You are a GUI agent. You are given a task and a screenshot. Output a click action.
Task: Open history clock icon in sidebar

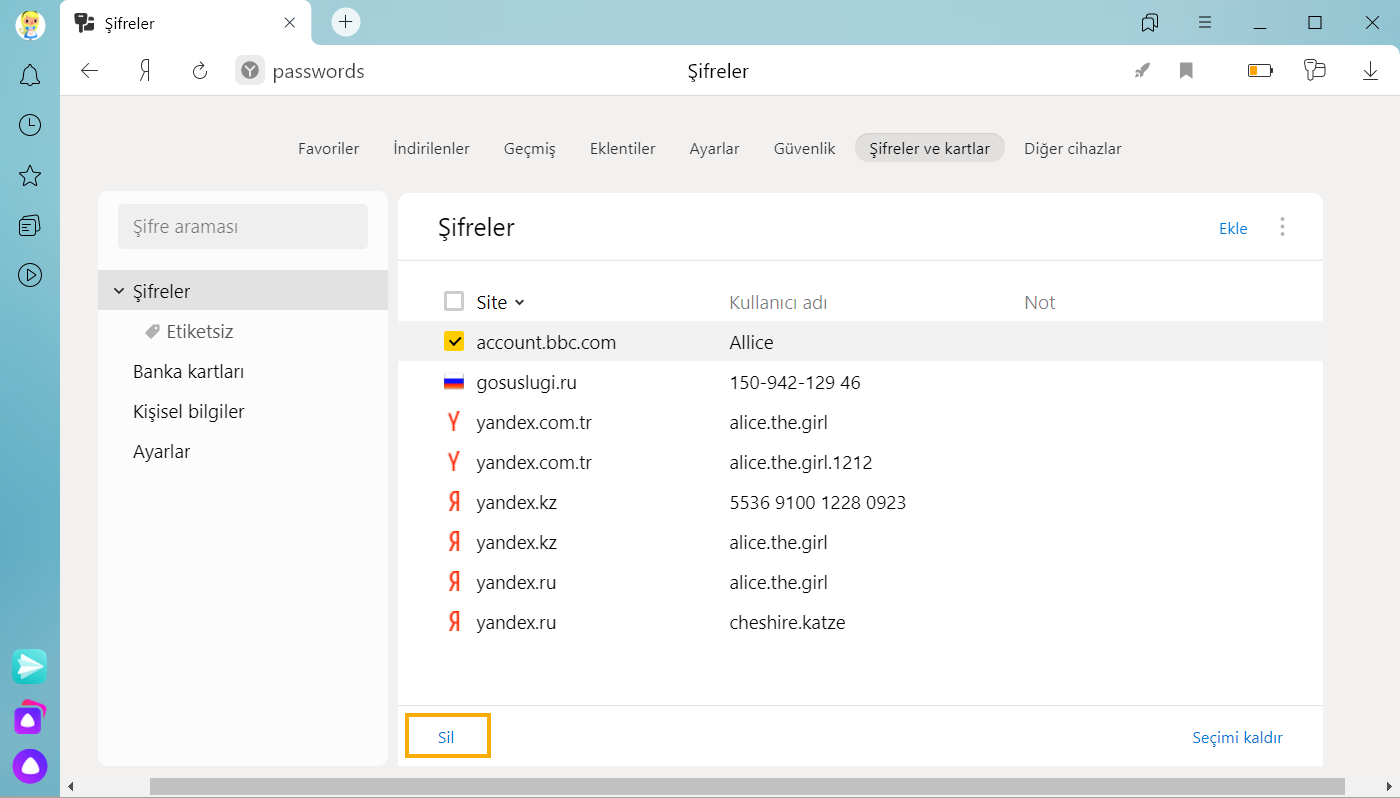tap(30, 125)
